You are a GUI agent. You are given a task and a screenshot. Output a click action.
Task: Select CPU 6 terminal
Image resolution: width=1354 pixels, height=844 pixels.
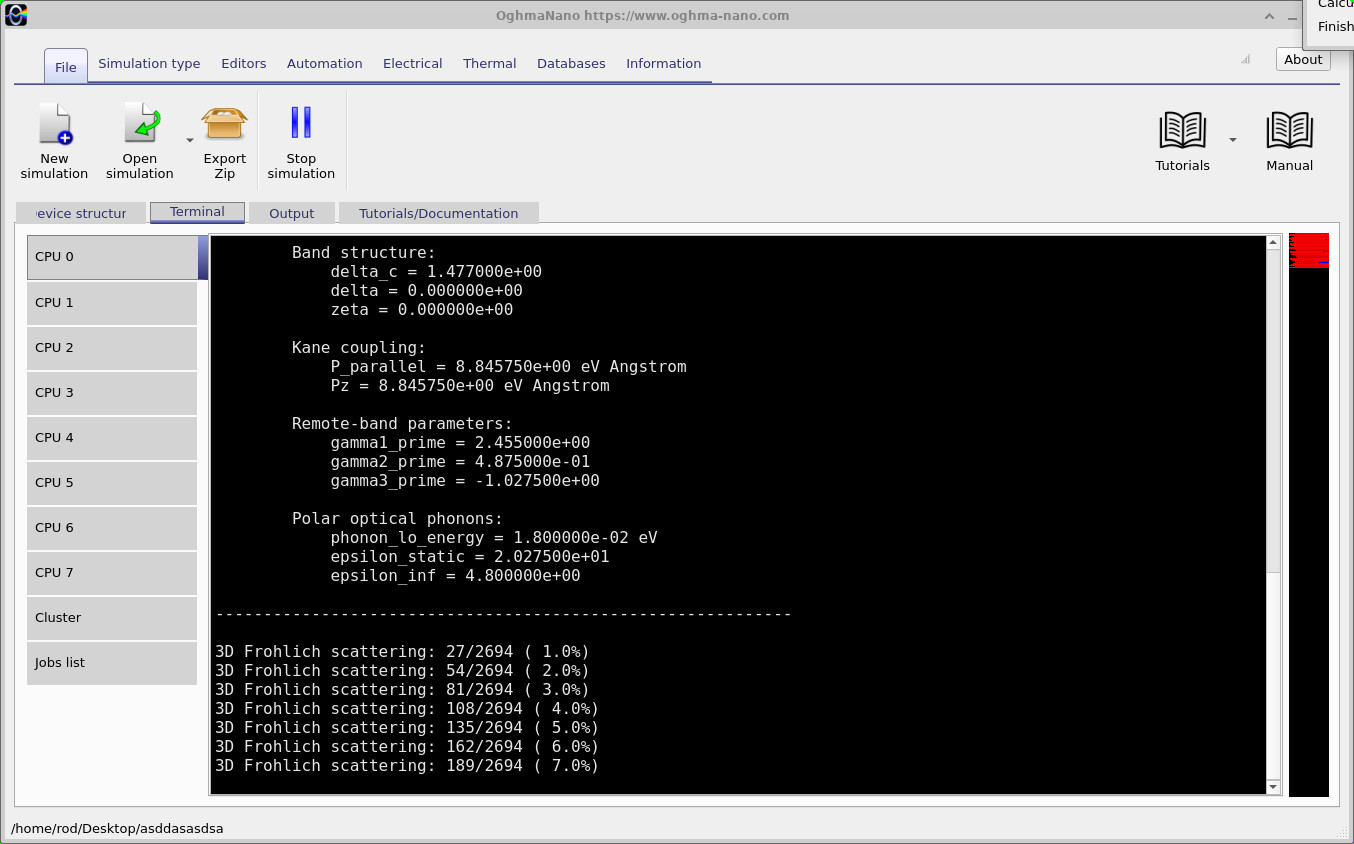click(112, 528)
